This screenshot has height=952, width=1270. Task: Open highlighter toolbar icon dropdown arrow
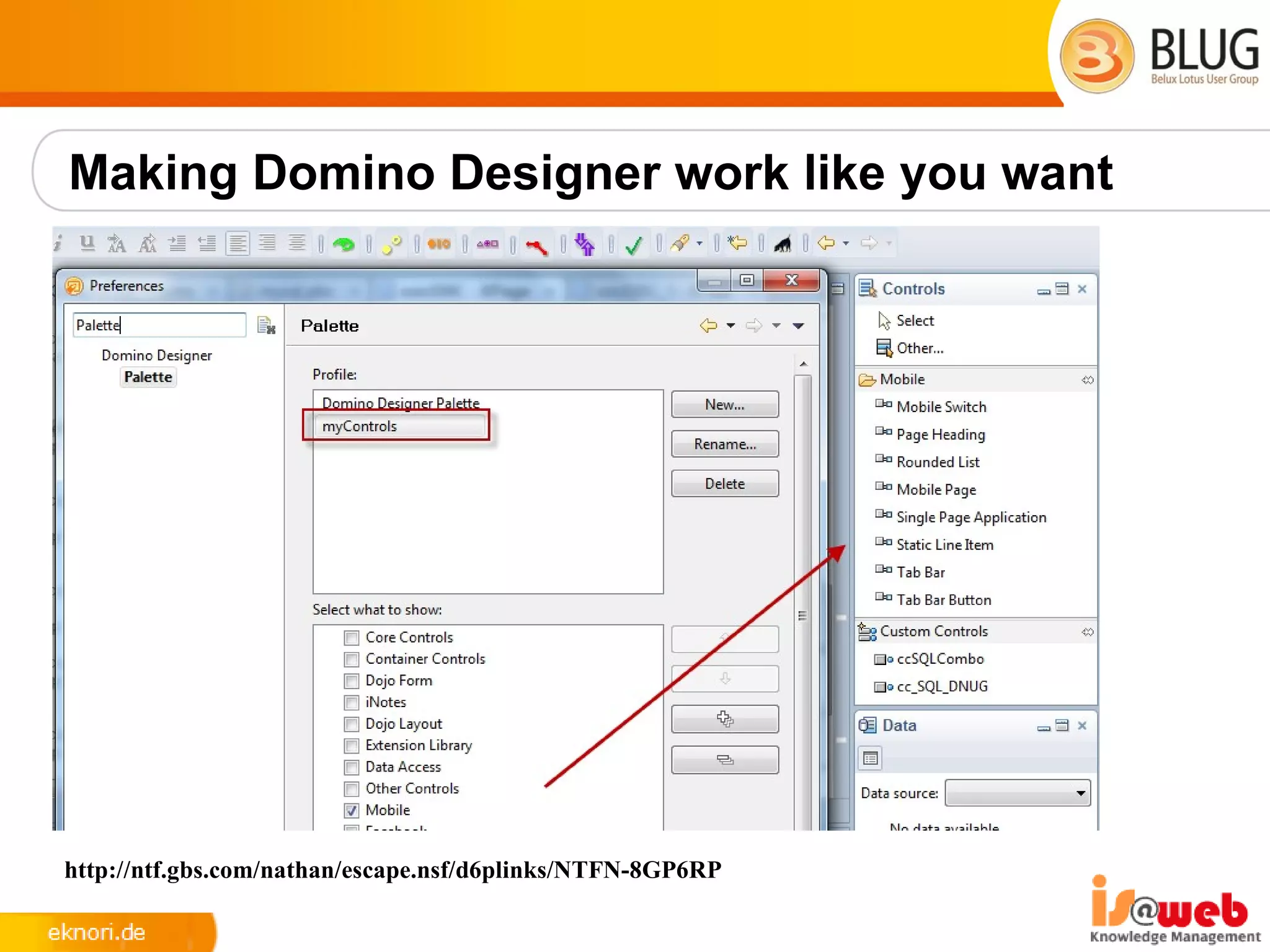pyautogui.click(x=699, y=244)
